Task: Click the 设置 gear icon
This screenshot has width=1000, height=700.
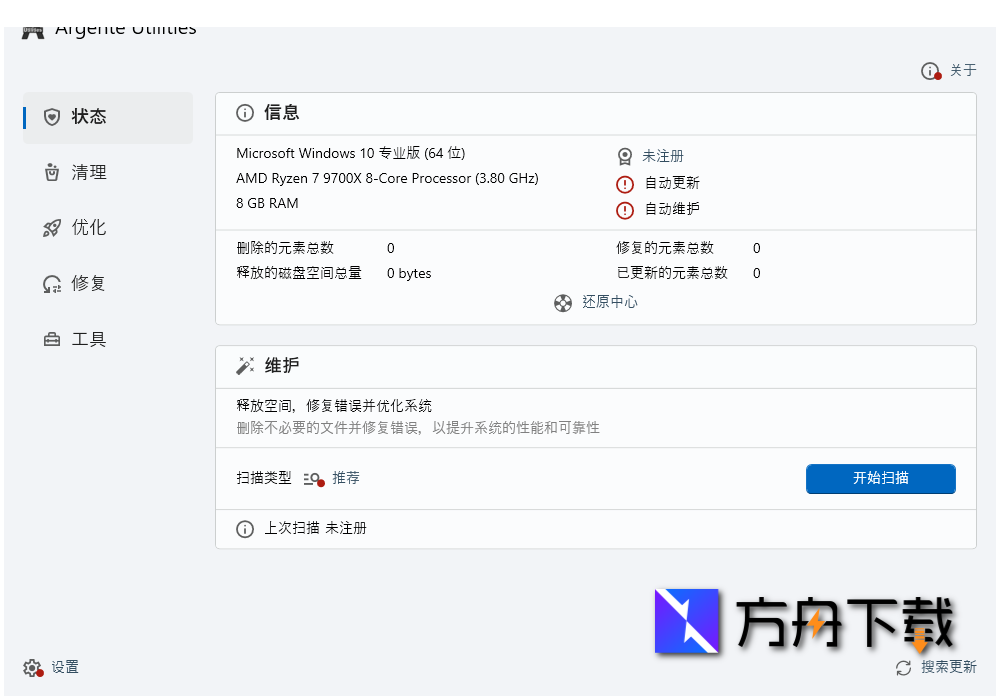Action: pos(33,668)
